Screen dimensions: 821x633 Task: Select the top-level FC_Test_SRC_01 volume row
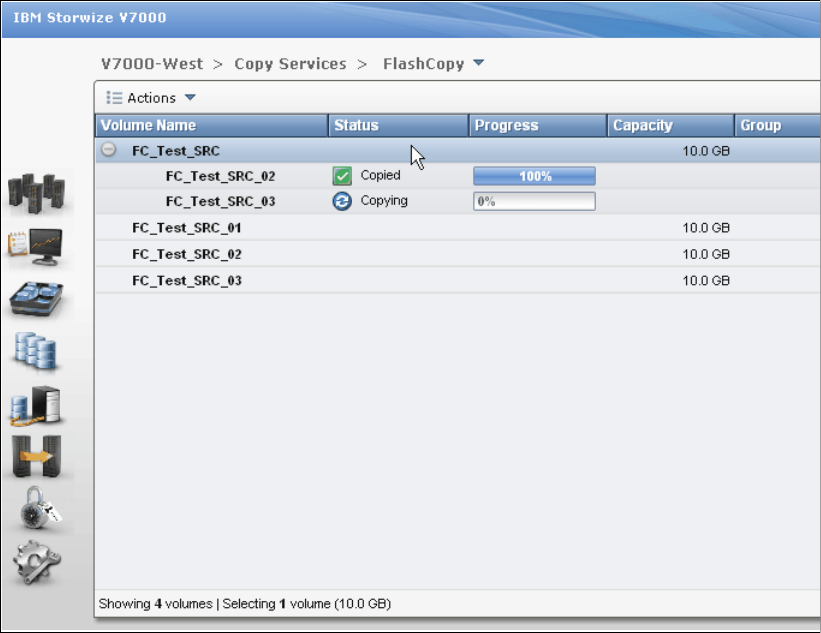coord(187,228)
